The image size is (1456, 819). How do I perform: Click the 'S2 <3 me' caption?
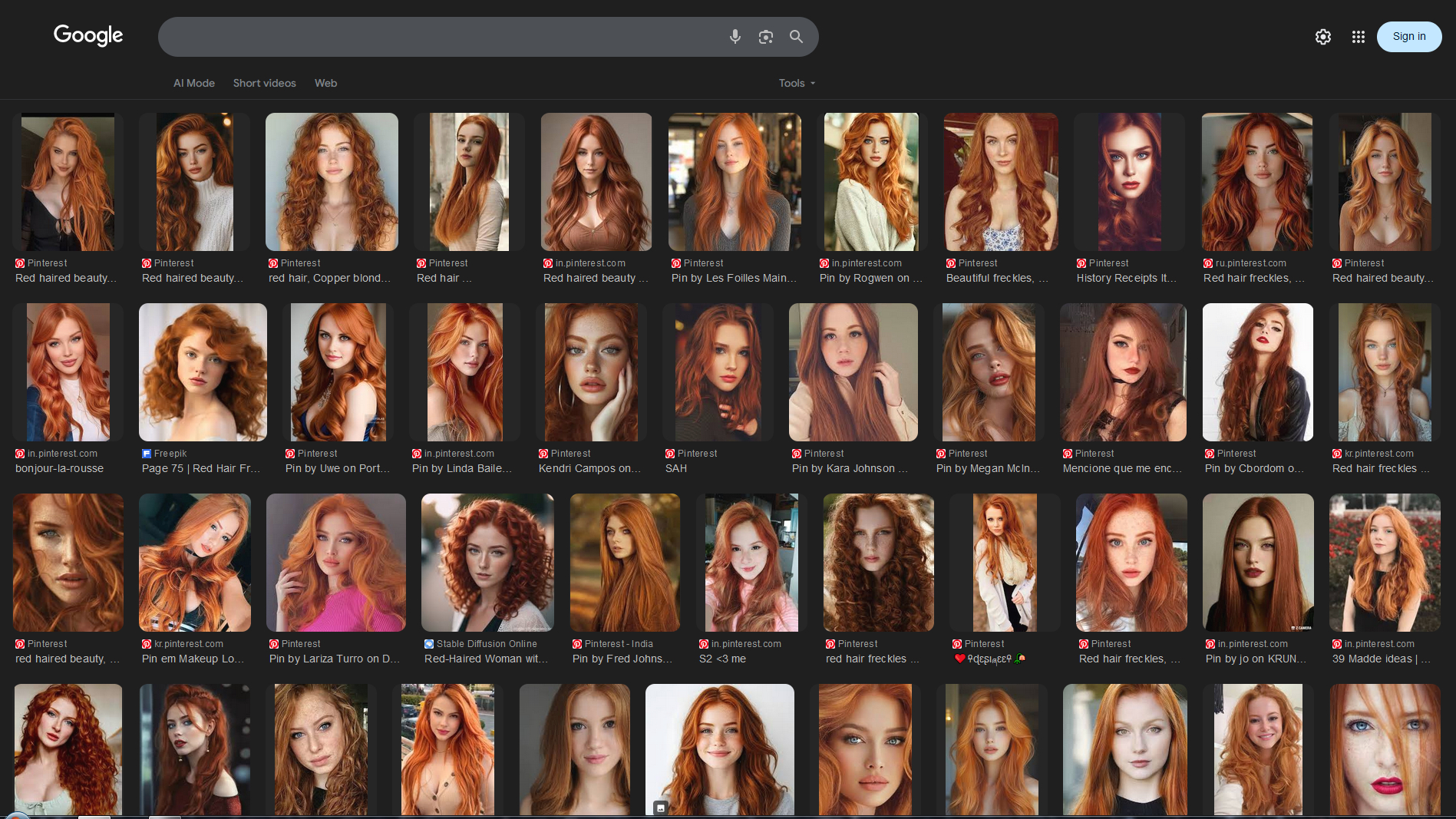(722, 659)
